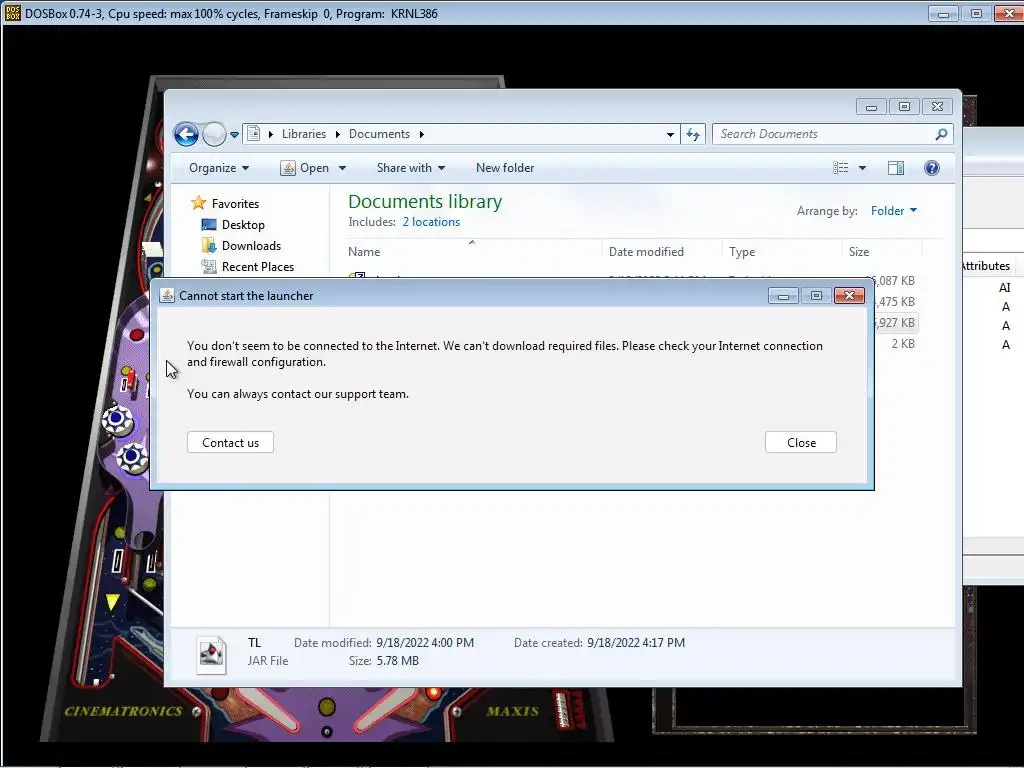
Task: Click the Java icon in dialog title bar
Action: pos(167,296)
